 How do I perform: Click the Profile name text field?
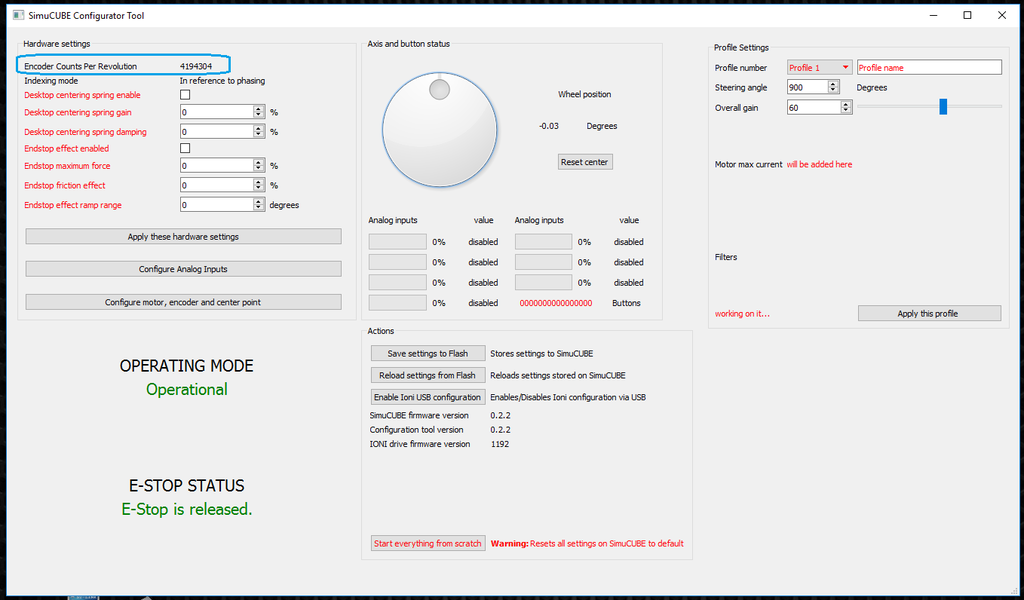929,67
